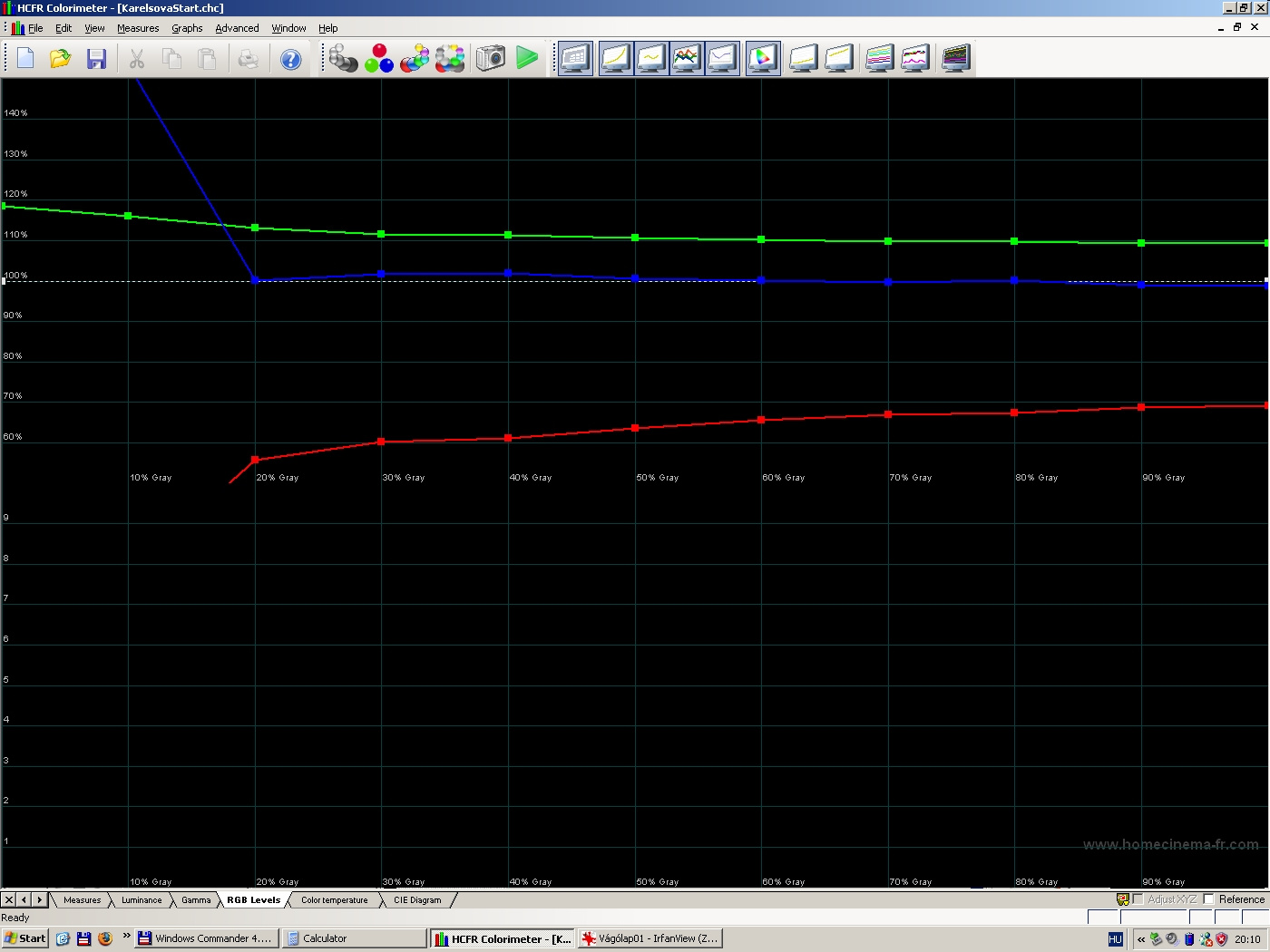Switch to the Gamma tab
The height and width of the screenshot is (952, 1270).
(196, 900)
